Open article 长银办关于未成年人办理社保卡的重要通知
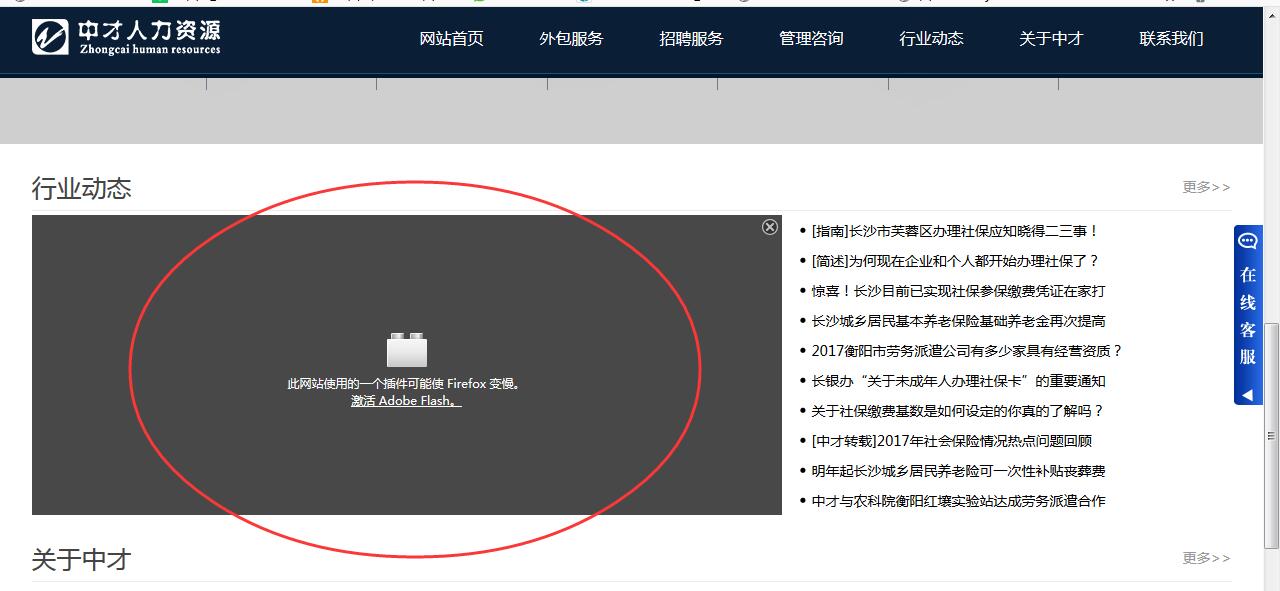Image resolution: width=1280 pixels, height=591 pixels. coord(958,381)
